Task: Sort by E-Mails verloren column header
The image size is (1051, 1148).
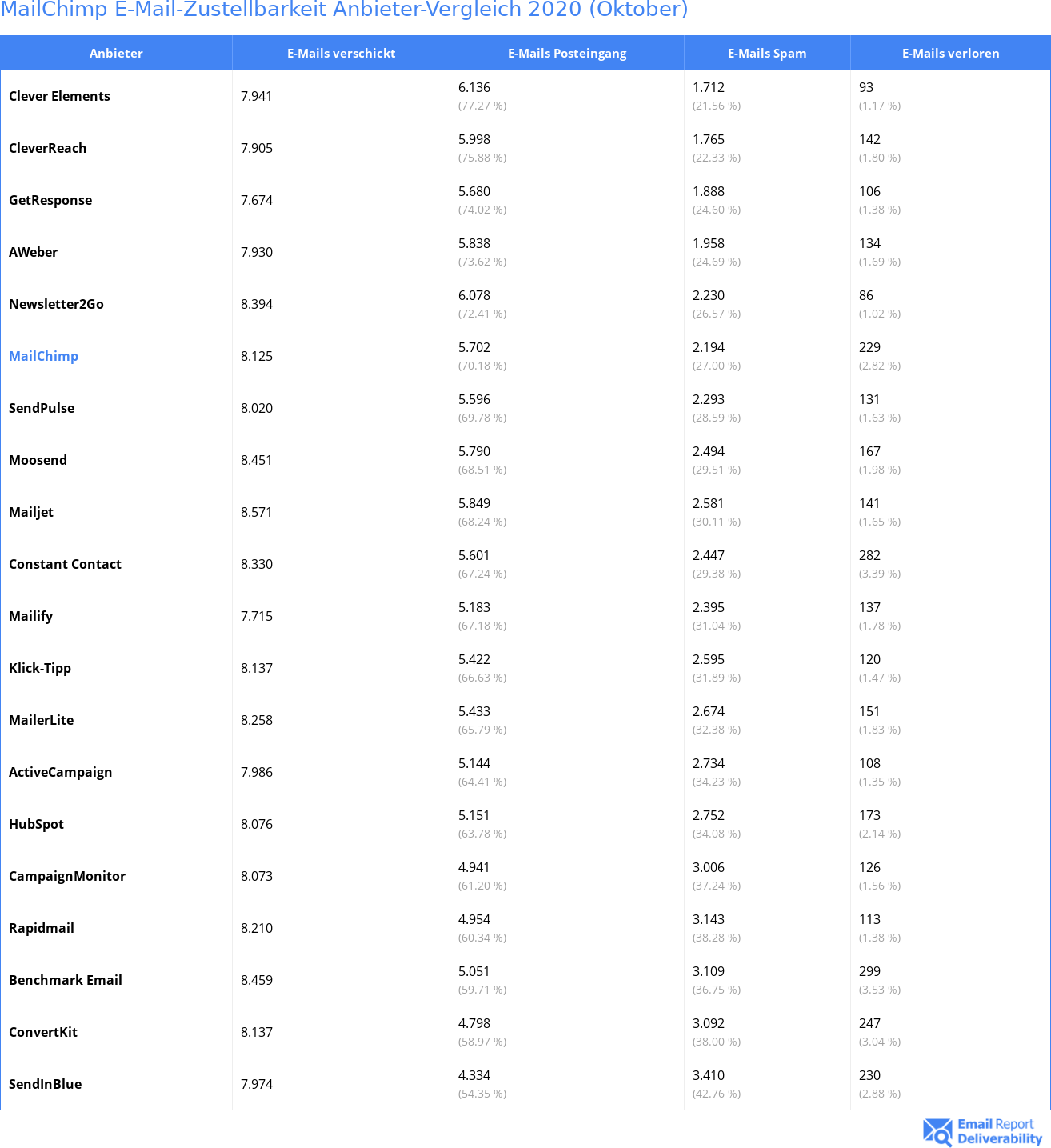Action: tap(950, 53)
